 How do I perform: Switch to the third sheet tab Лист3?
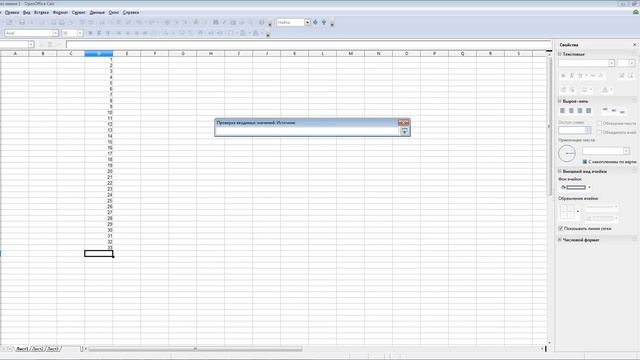coord(53,349)
